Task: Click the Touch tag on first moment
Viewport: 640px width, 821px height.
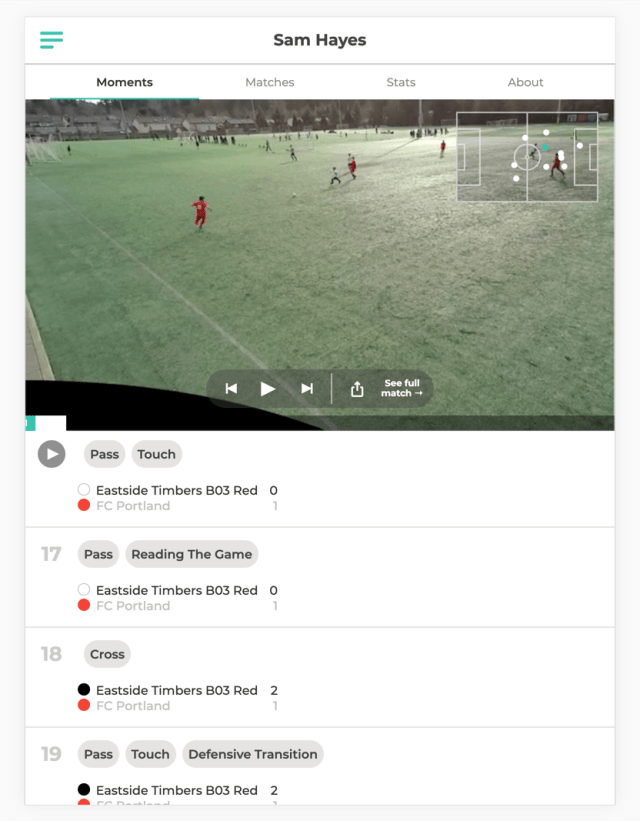Action: [157, 454]
